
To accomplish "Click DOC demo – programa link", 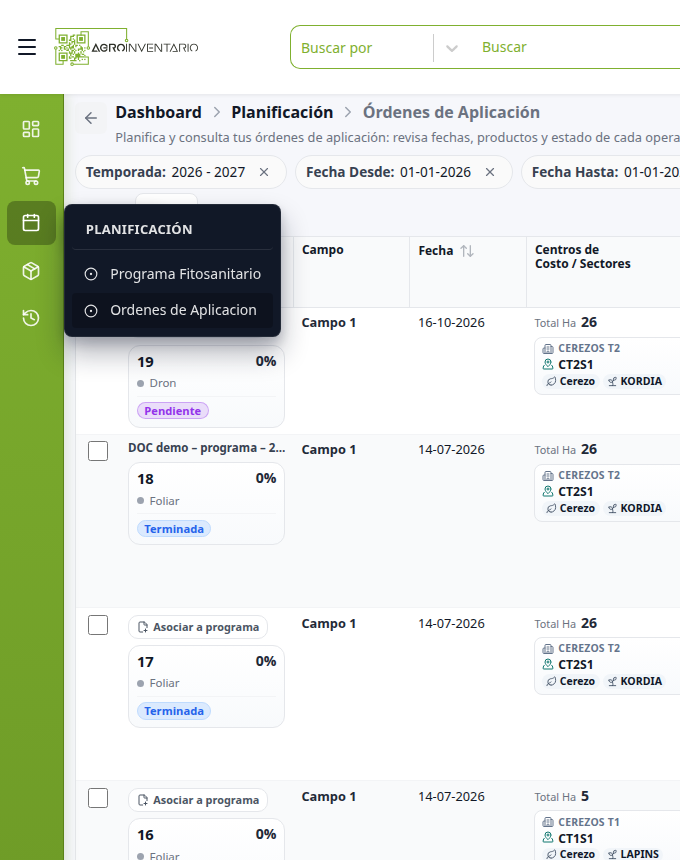I will pos(207,448).
